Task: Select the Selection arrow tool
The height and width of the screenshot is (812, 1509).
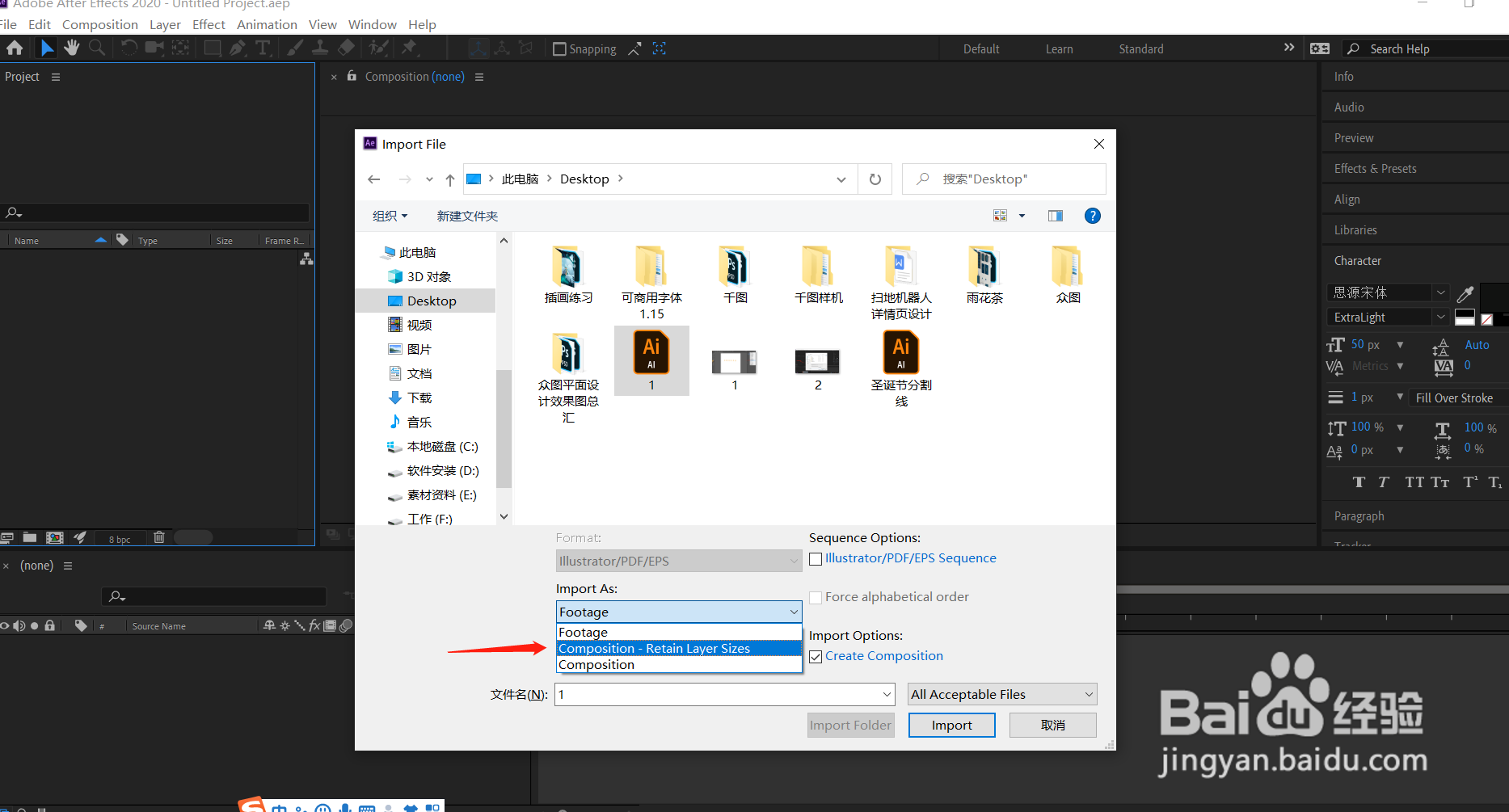Action: pyautogui.click(x=47, y=48)
